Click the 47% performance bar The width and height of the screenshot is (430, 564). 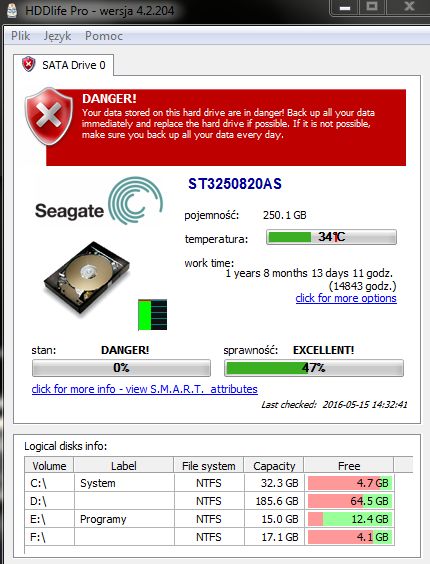point(314,368)
